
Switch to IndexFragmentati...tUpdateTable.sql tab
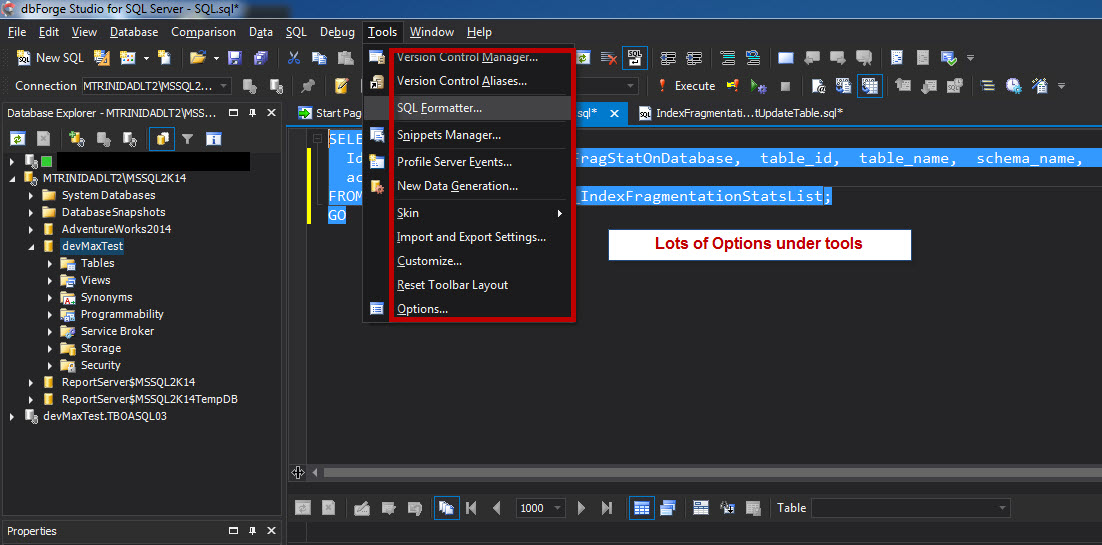click(x=740, y=113)
